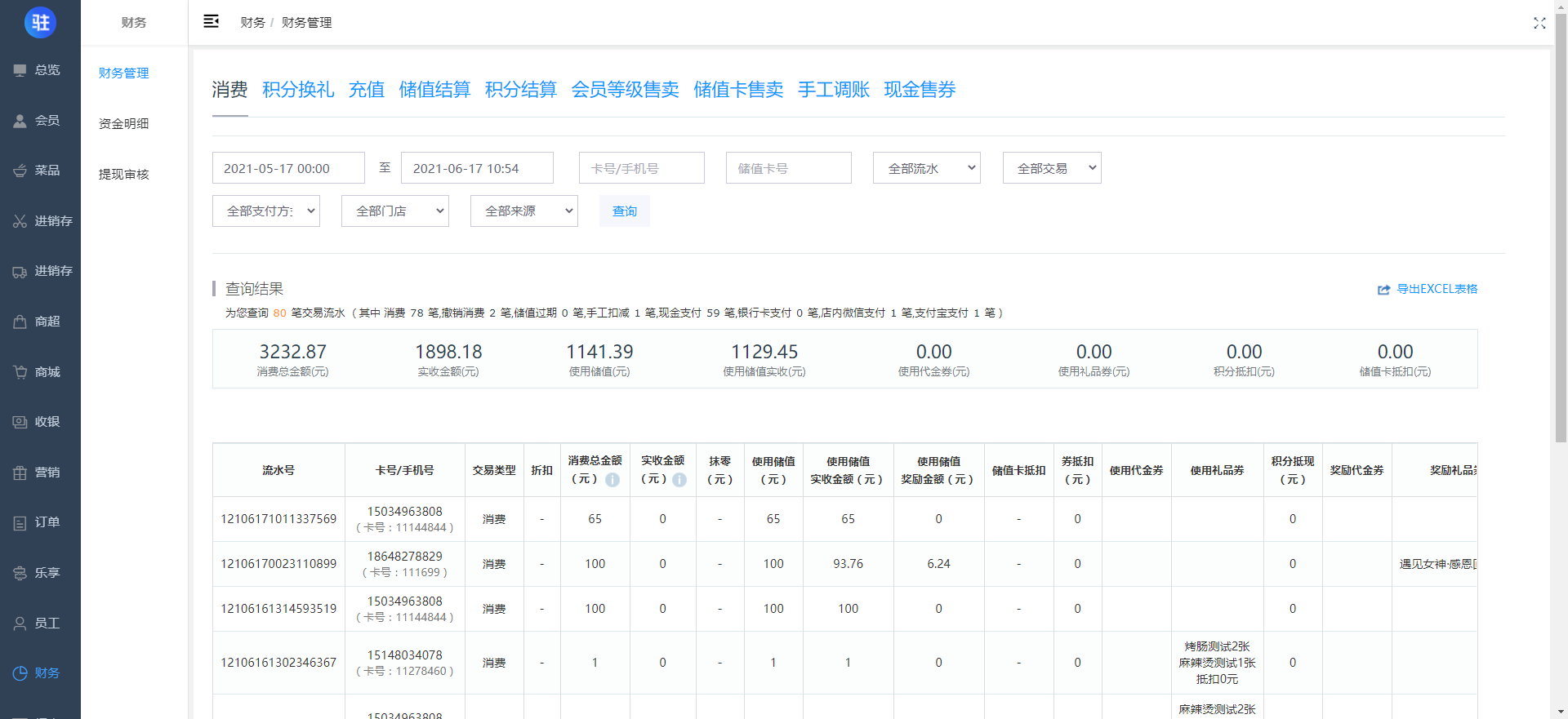
Task: Click 导出EXCEL表格 export link
Action: [1437, 289]
